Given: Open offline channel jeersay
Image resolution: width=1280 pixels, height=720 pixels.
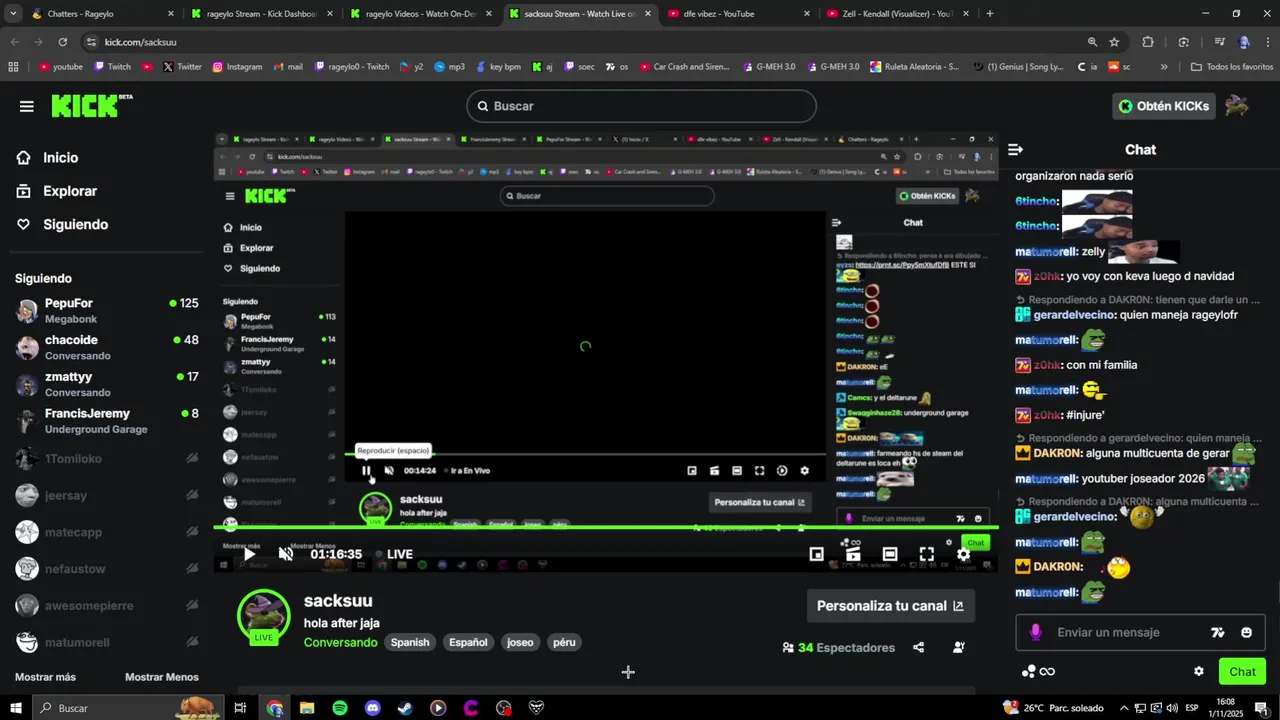Looking at the screenshot, I should coord(107,495).
